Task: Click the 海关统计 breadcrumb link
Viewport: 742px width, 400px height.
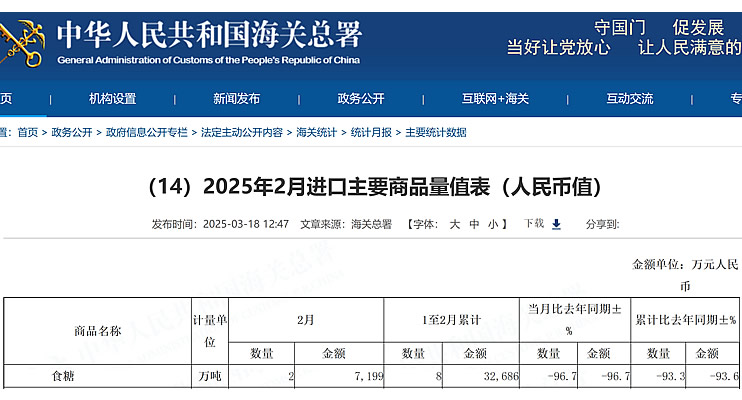Action: (316, 132)
